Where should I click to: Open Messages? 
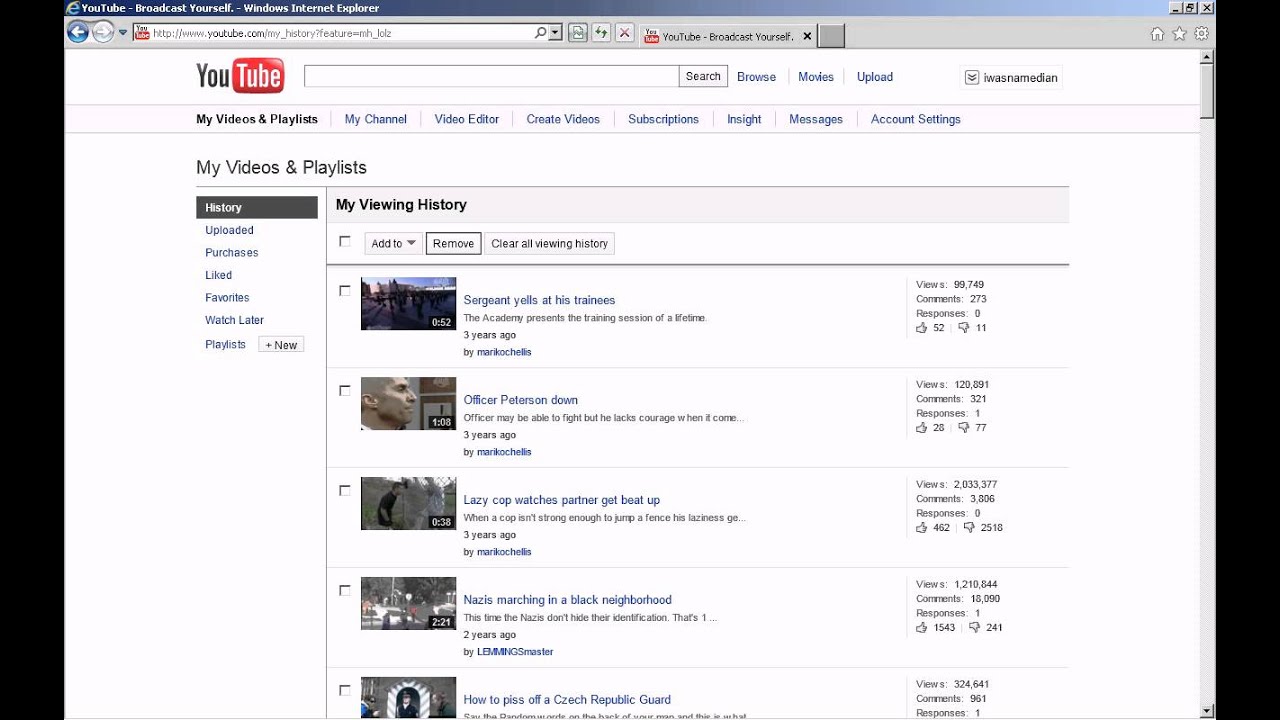tap(816, 119)
